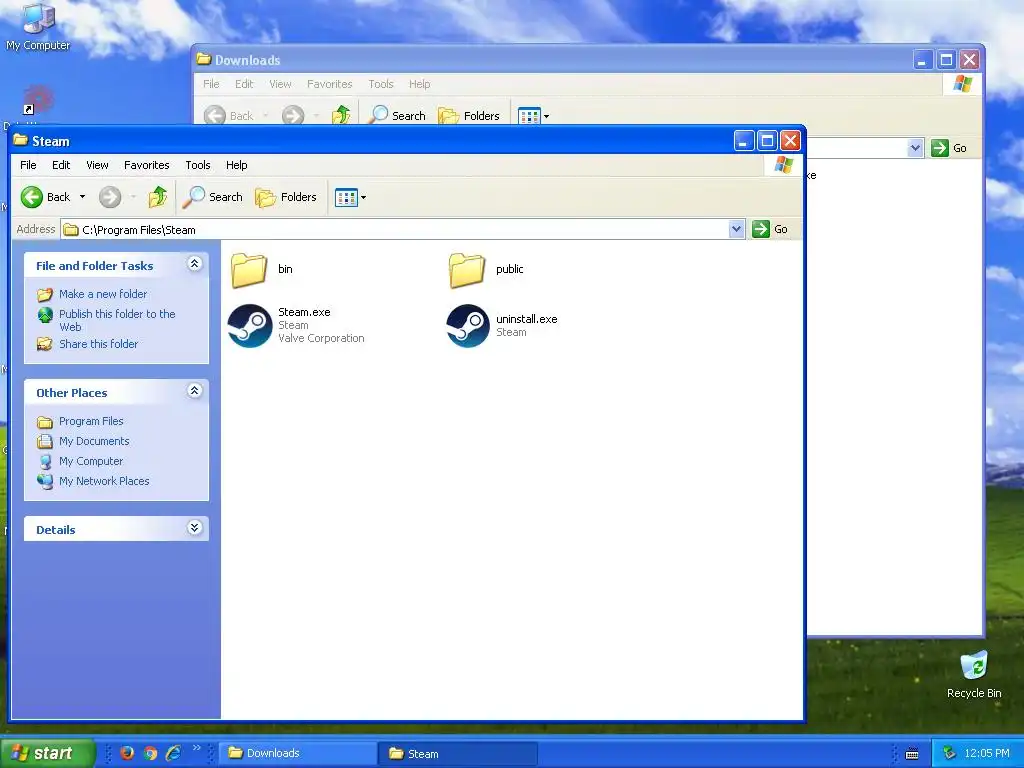Click the Steam window title bar folder icon

[20, 140]
